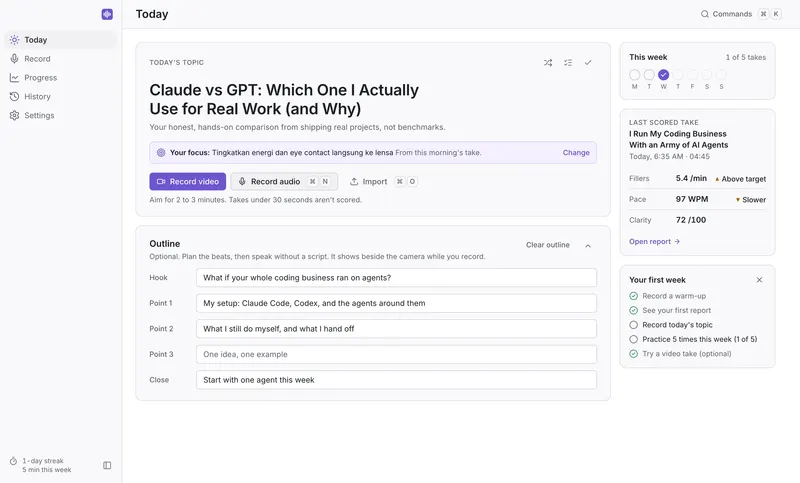Click the checked Wednesday circle
The width and height of the screenshot is (800, 483).
point(663,75)
